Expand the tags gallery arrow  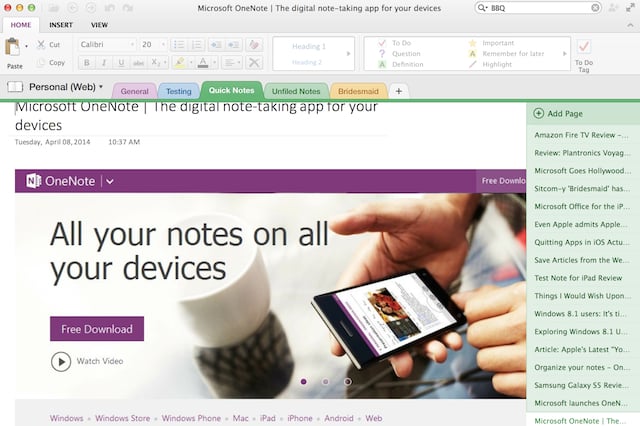click(x=564, y=53)
